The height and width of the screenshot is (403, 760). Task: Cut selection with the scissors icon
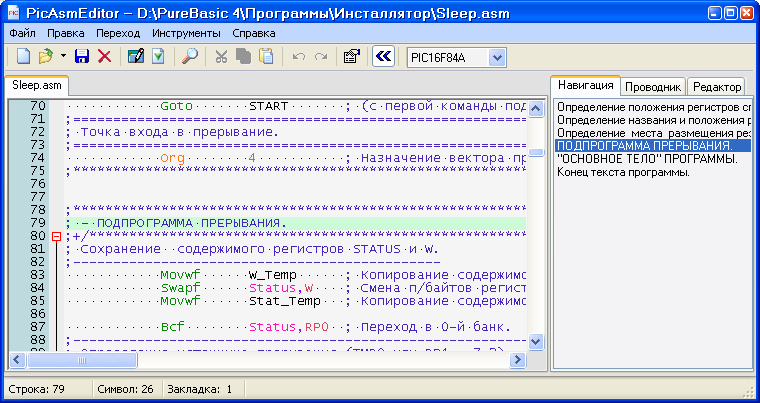tap(222, 57)
